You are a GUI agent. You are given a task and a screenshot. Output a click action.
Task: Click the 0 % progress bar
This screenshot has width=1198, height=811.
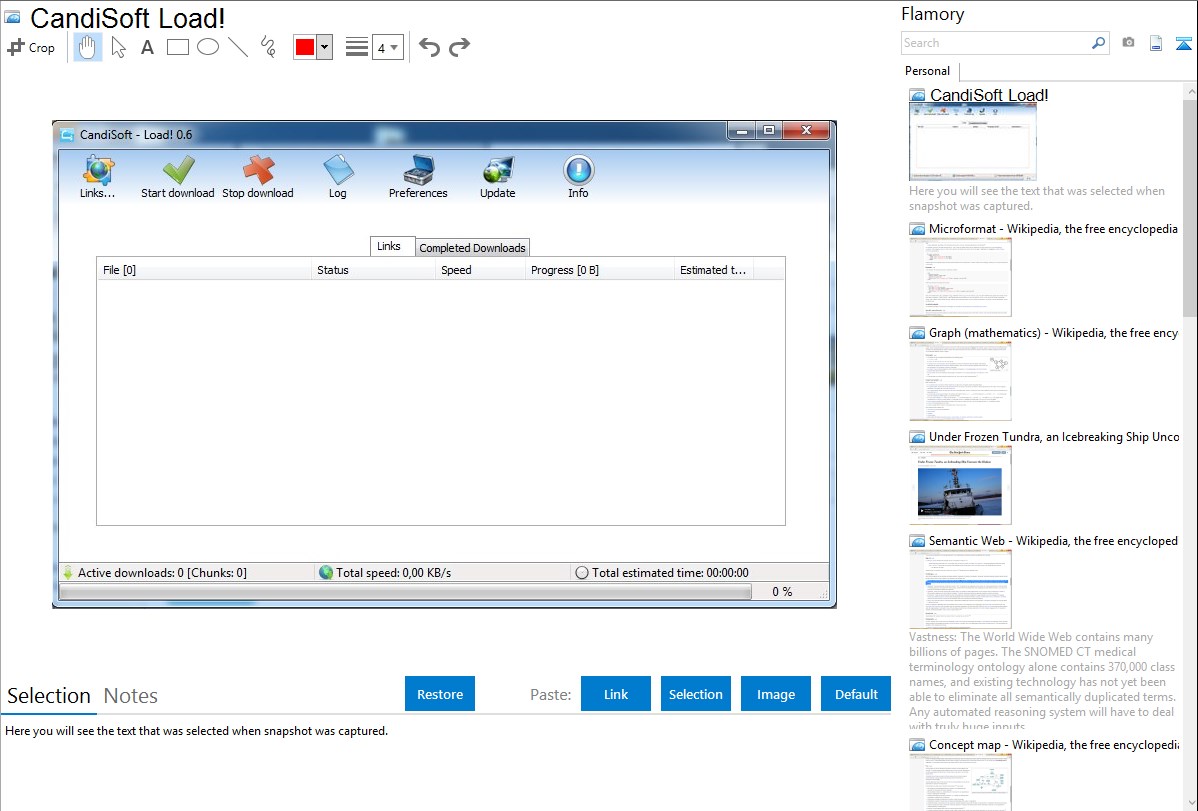coord(405,592)
